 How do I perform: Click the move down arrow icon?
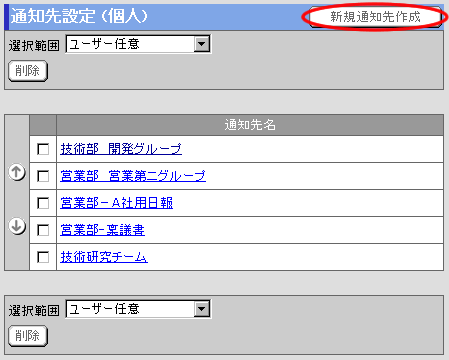click(x=17, y=226)
